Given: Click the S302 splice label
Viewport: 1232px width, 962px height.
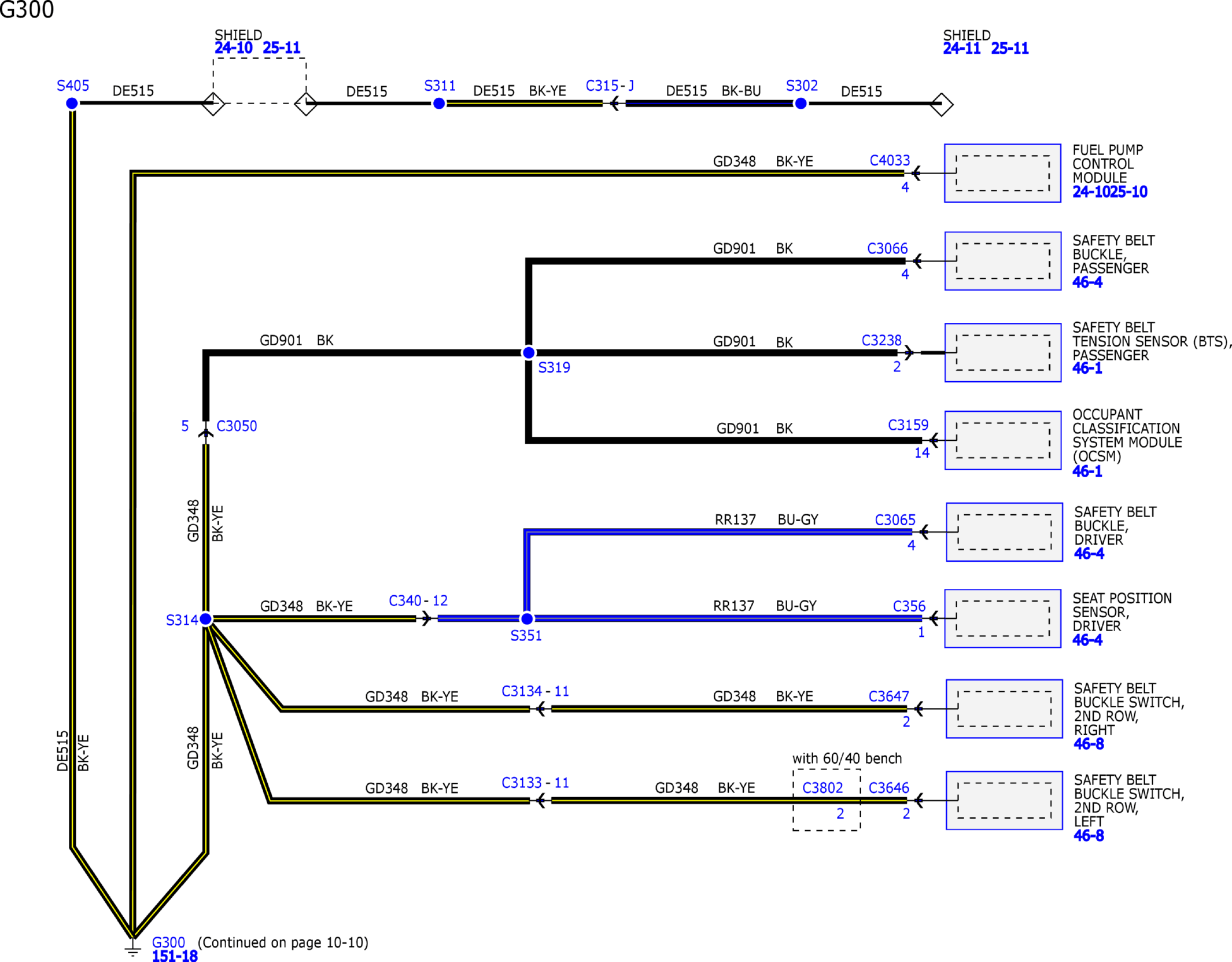Looking at the screenshot, I should point(802,86).
